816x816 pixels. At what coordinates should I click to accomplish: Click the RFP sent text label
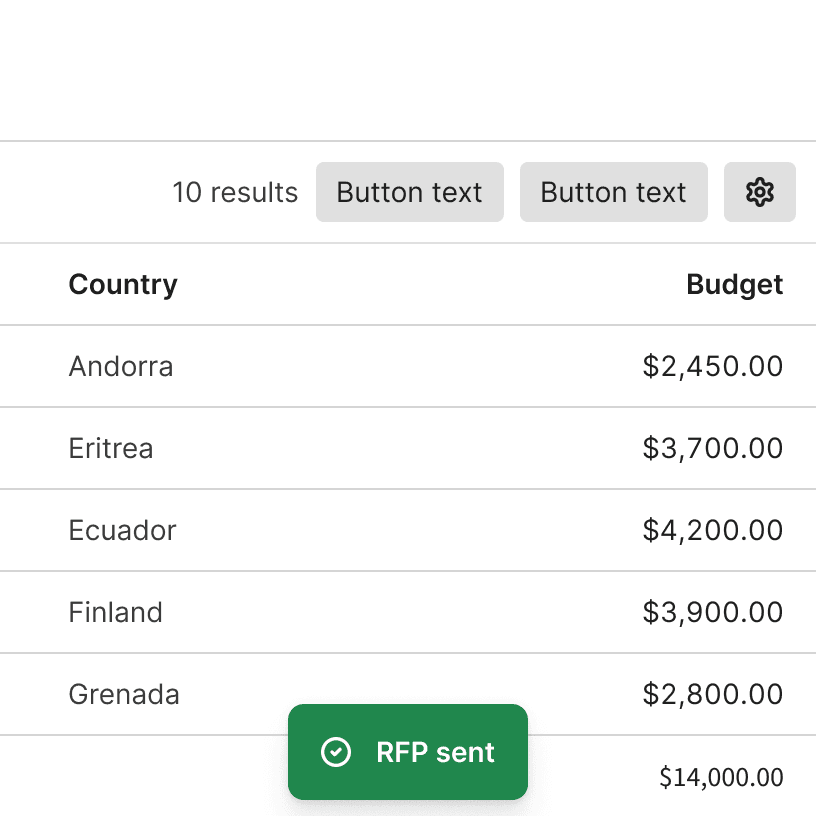[435, 752]
